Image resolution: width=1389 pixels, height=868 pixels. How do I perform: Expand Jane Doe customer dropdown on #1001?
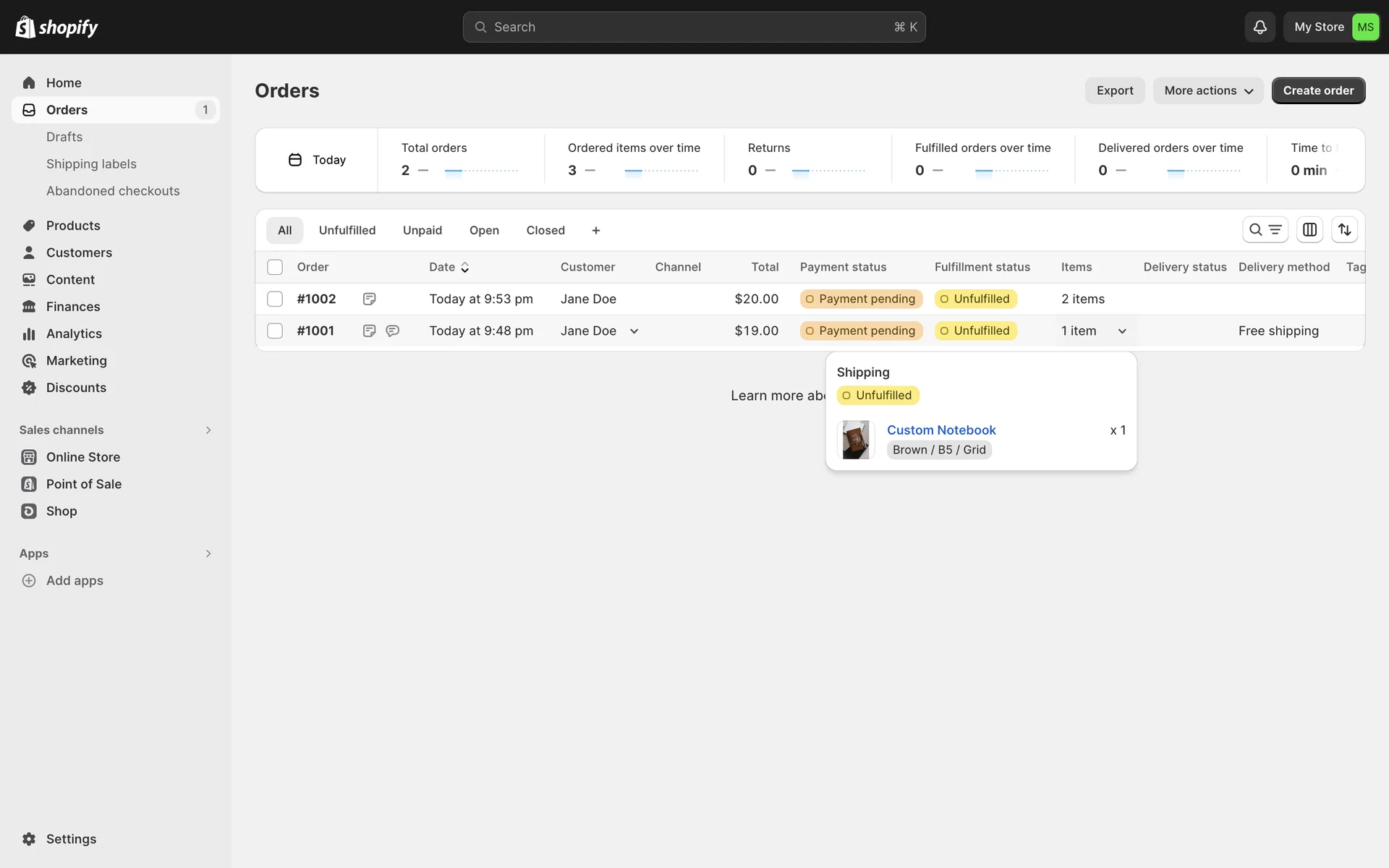click(x=634, y=331)
